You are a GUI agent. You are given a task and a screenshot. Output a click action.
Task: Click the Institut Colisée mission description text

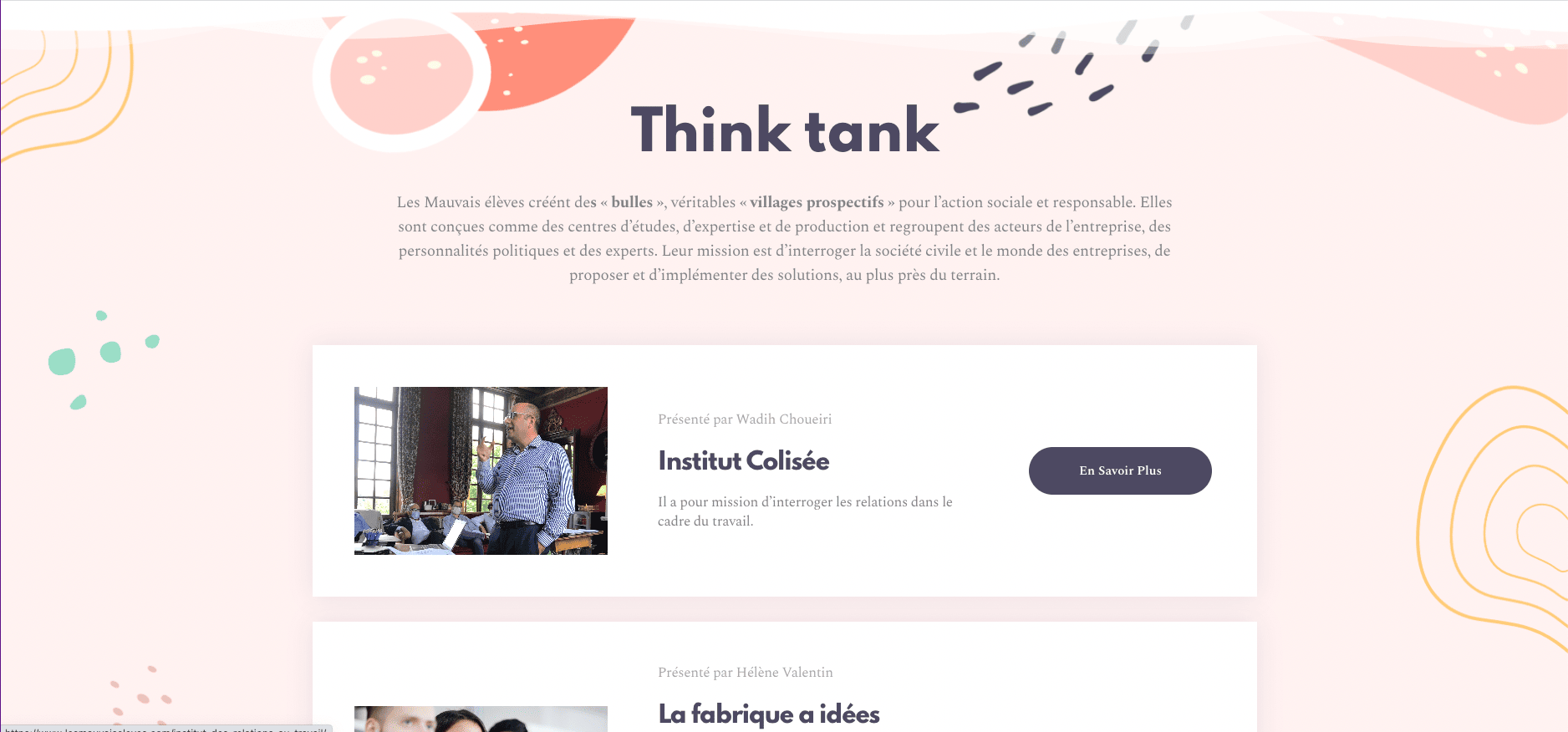(x=805, y=511)
